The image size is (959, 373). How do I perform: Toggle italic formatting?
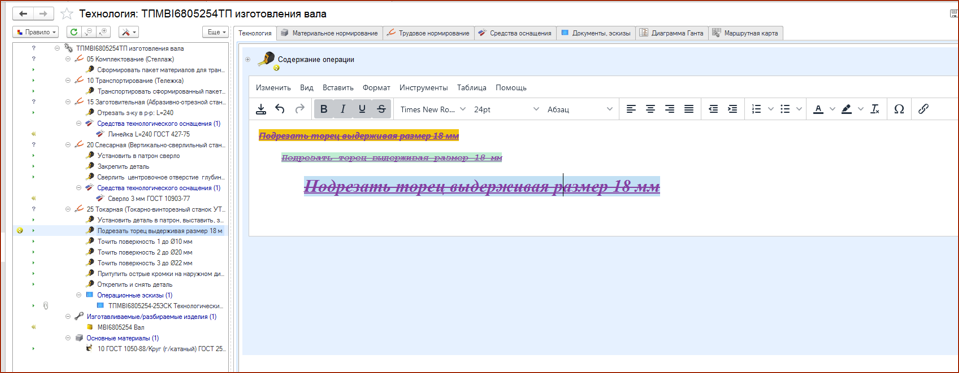343,109
